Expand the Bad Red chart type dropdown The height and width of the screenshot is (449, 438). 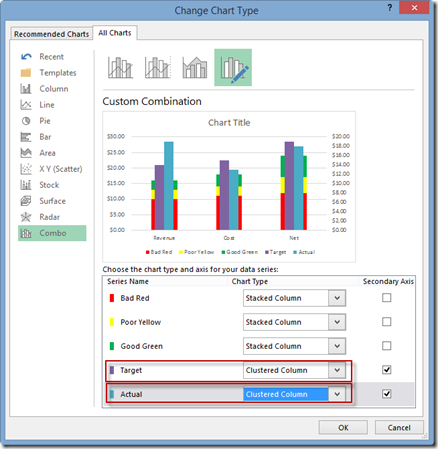(x=337, y=298)
